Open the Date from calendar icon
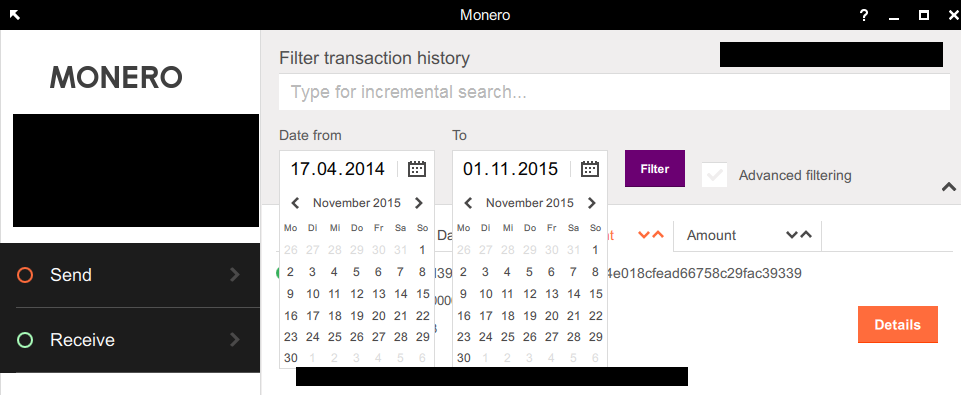This screenshot has height=395, width=961. click(417, 169)
